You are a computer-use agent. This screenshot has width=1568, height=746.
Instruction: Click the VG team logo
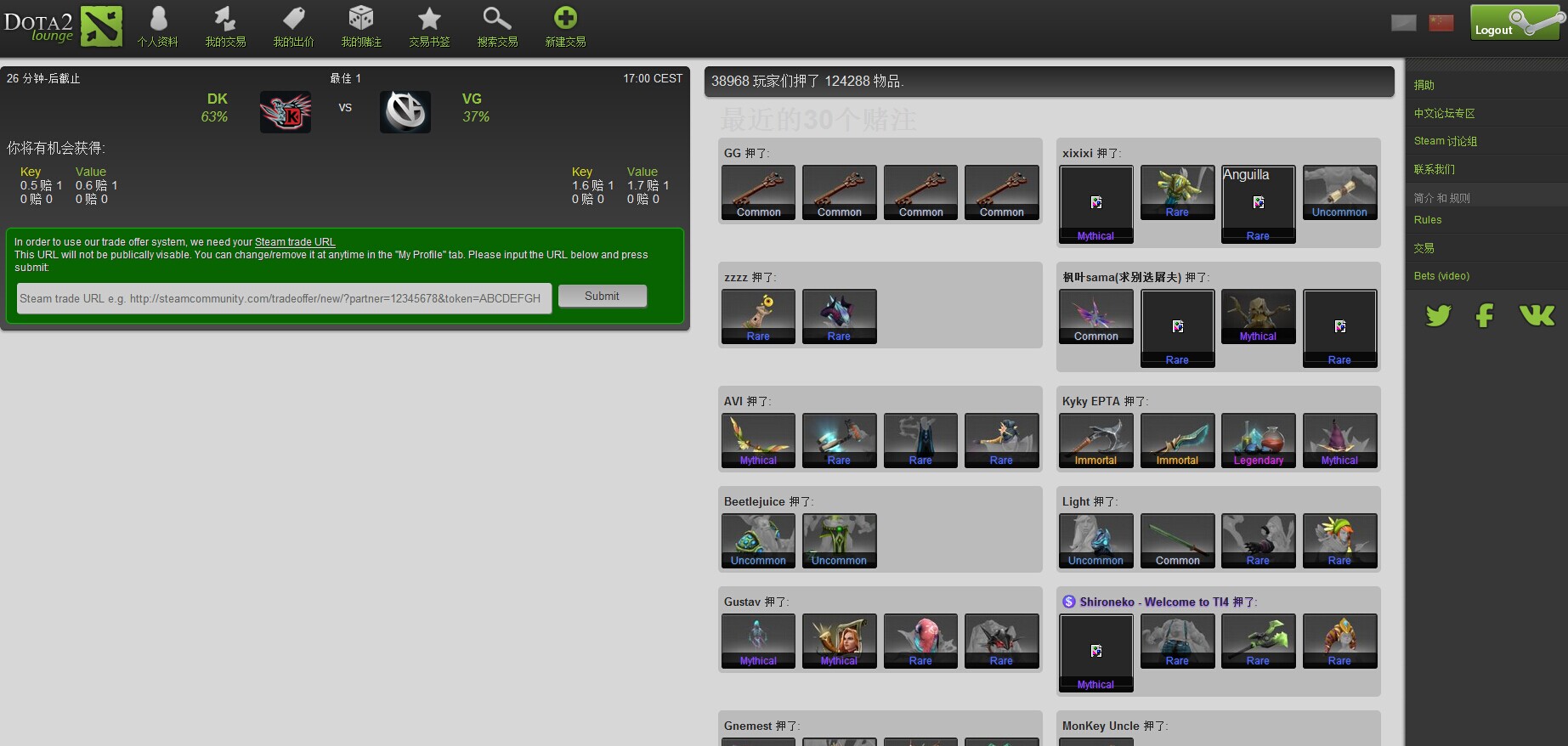[405, 111]
